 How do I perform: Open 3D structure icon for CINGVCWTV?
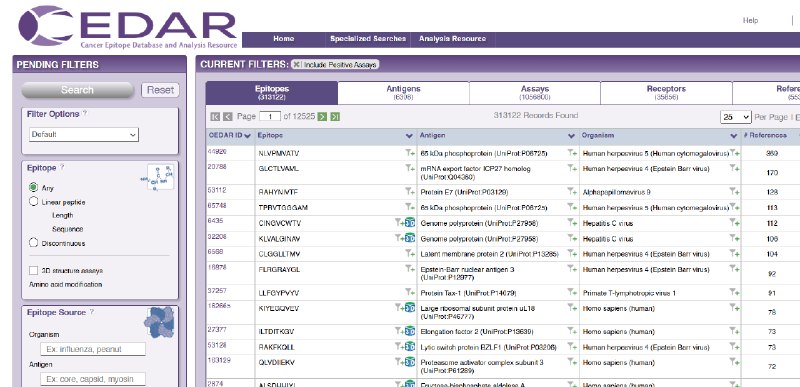(410, 222)
